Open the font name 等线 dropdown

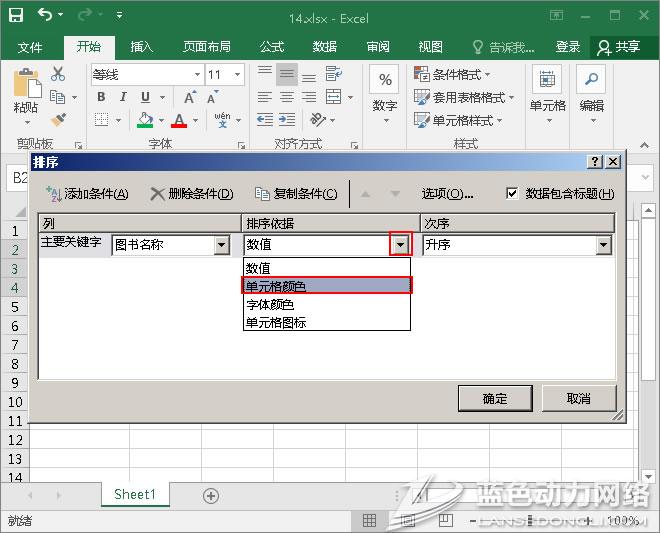click(197, 75)
